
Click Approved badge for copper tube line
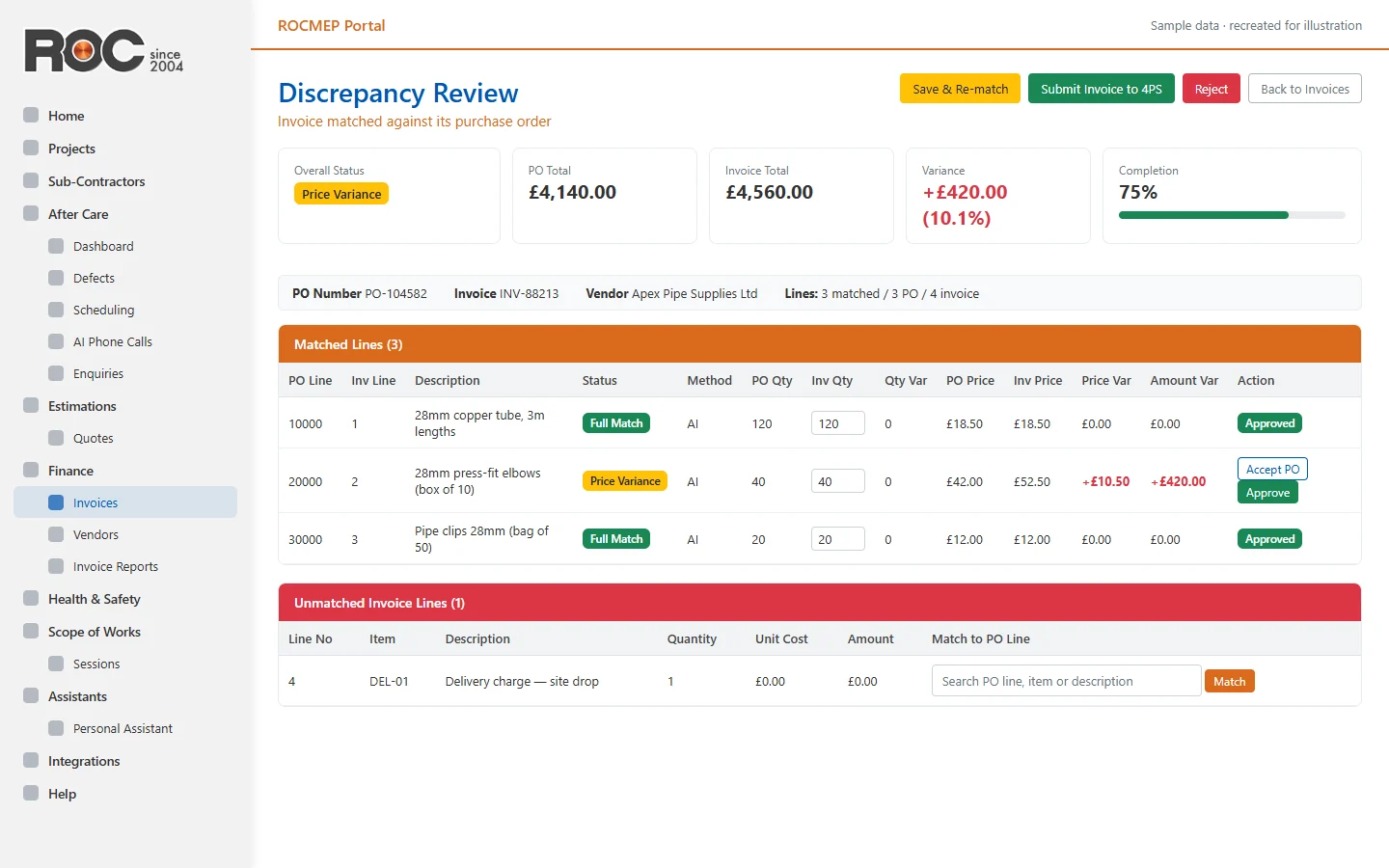coord(1269,423)
